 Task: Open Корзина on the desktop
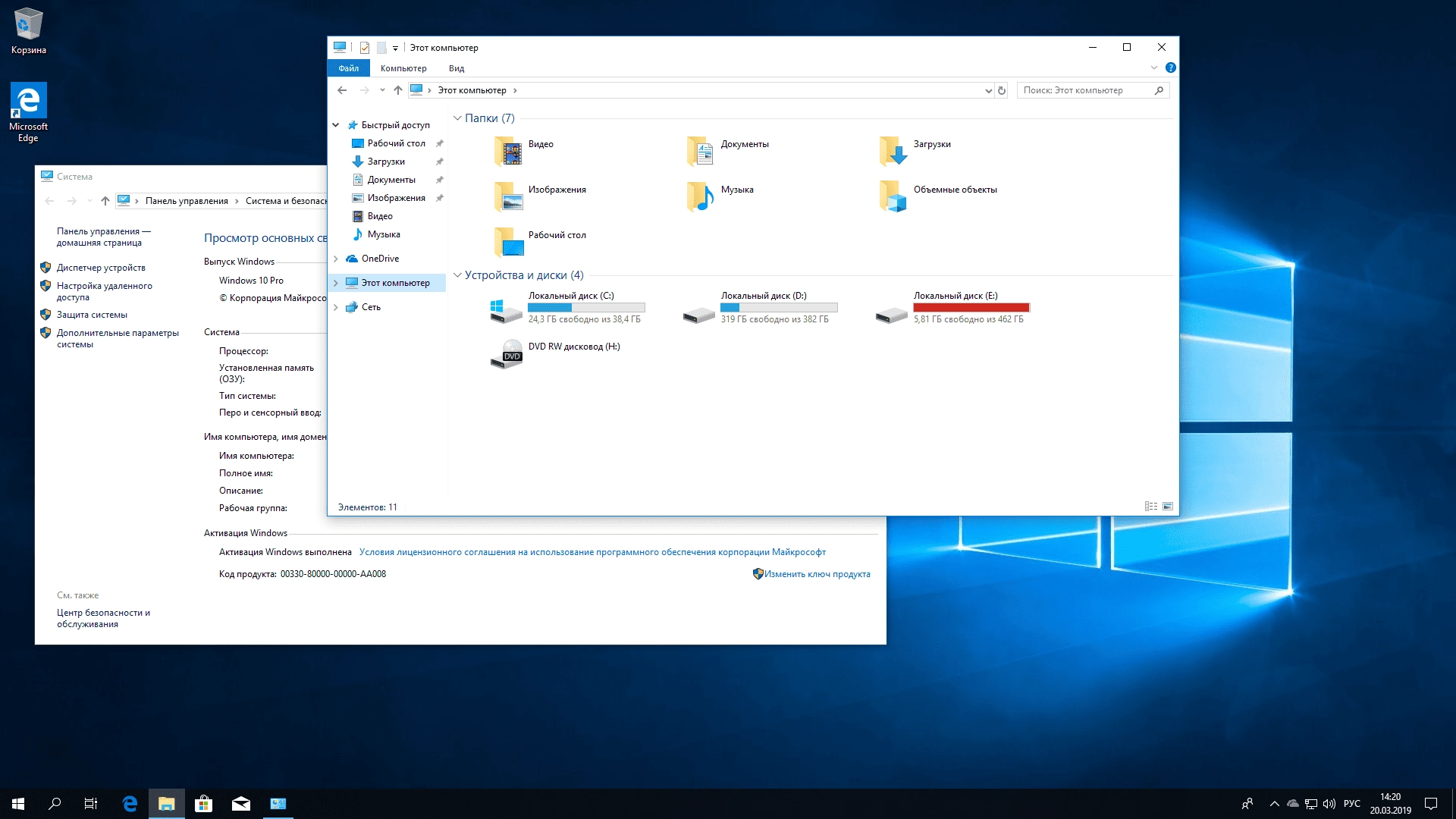point(29,31)
